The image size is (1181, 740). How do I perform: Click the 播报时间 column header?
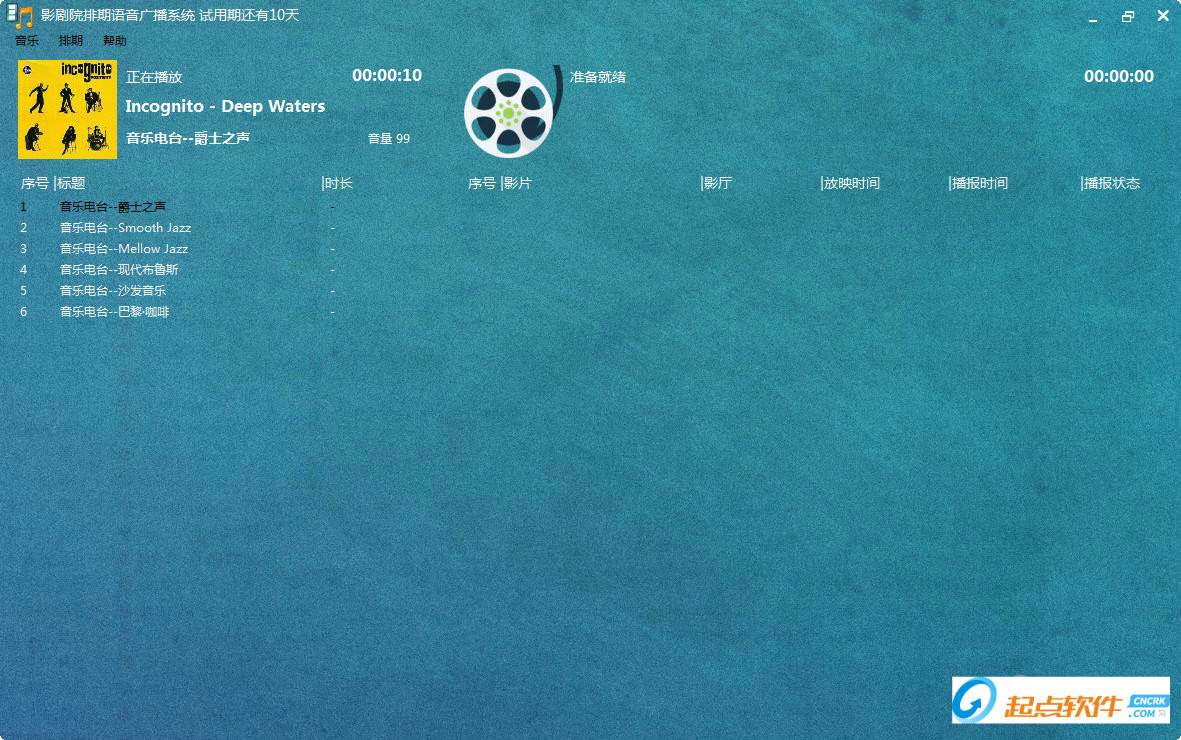pyautogui.click(x=980, y=183)
